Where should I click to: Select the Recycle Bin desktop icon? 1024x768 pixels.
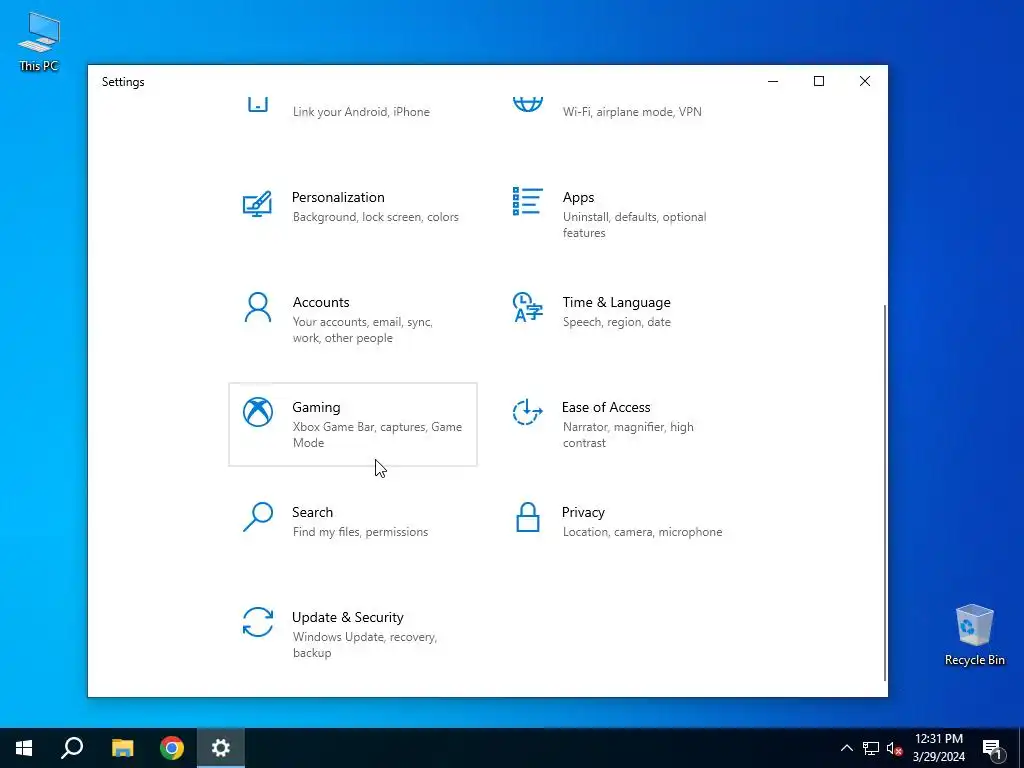[974, 635]
